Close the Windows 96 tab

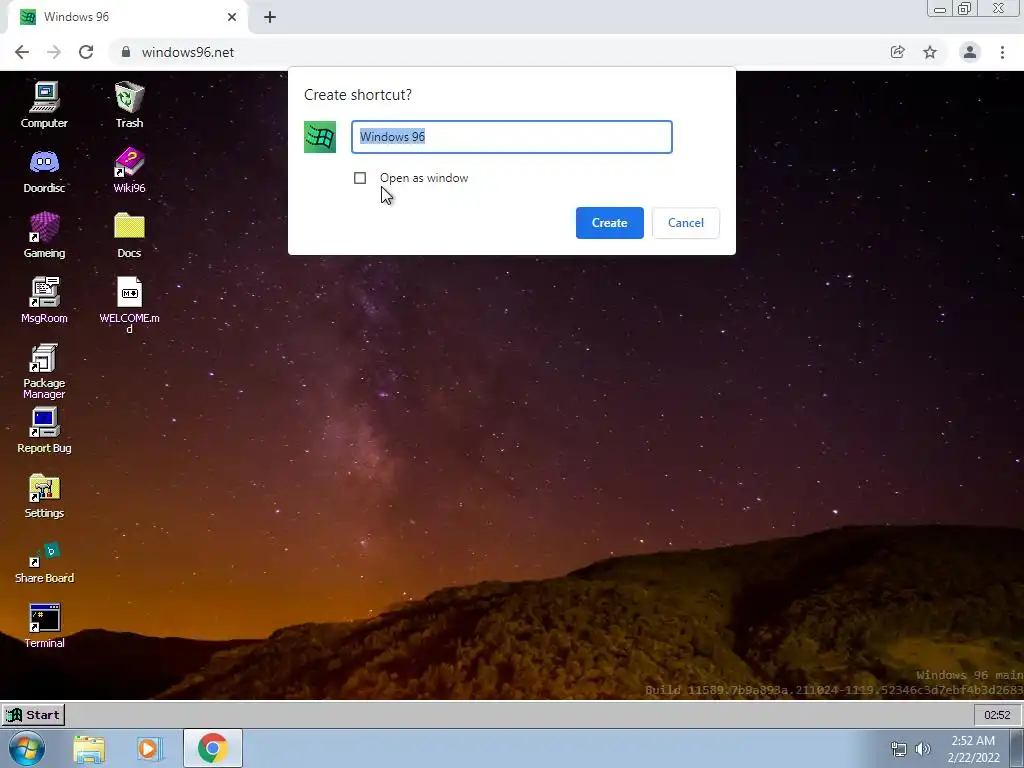coord(232,17)
